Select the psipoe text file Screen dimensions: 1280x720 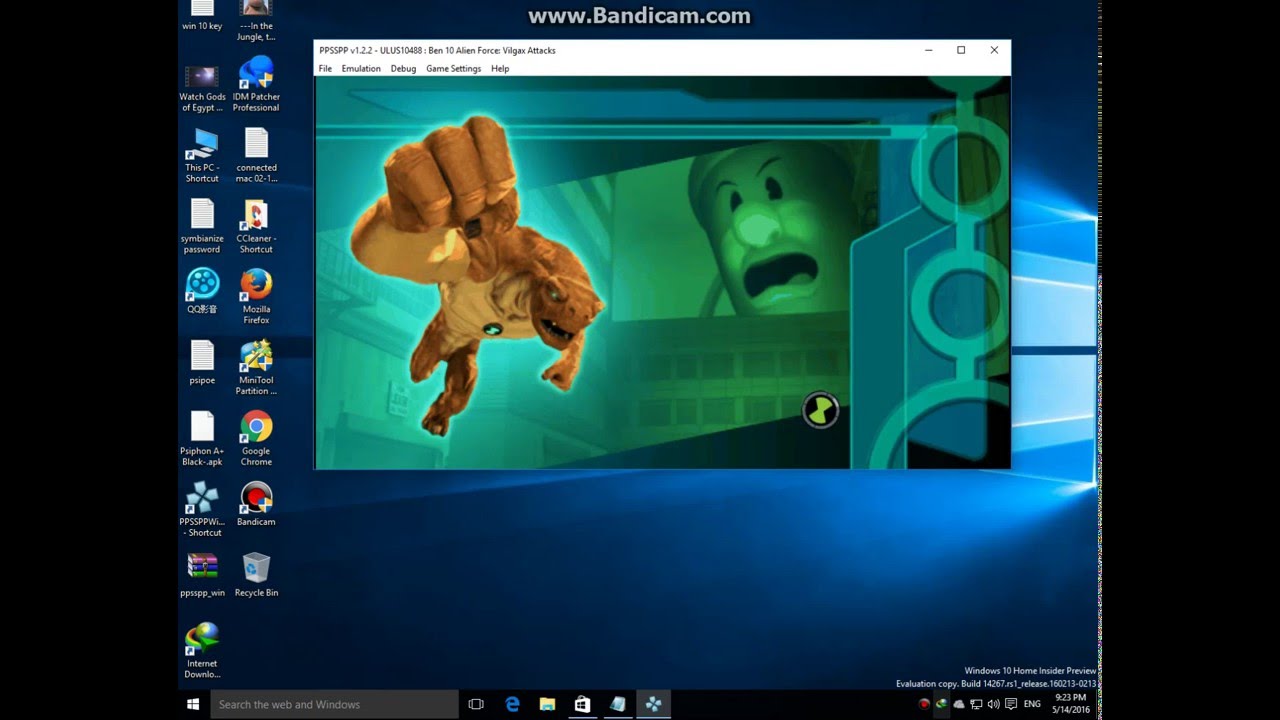[202, 362]
